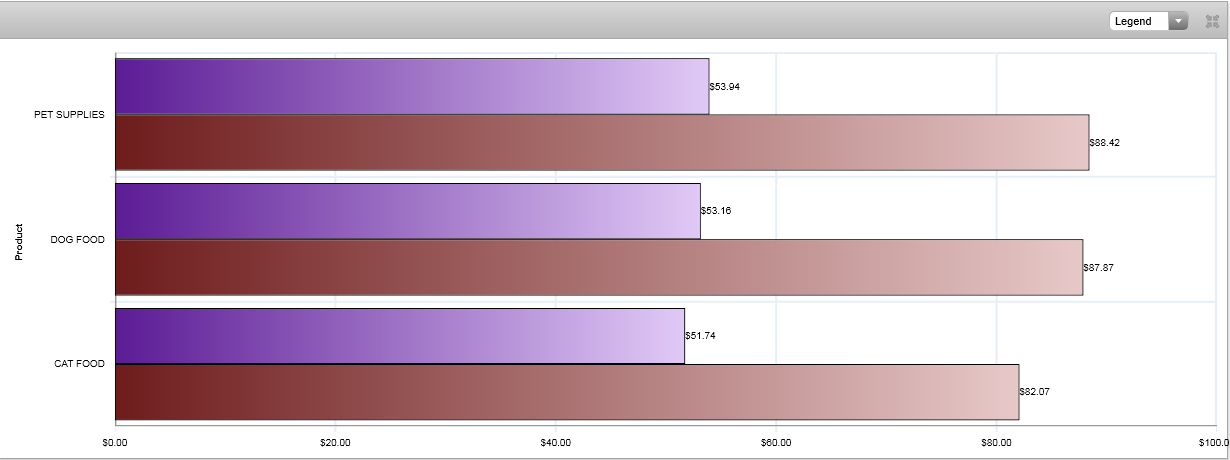This screenshot has height=460, width=1230.
Task: Click the Legend text field
Action: pyautogui.click(x=1139, y=21)
